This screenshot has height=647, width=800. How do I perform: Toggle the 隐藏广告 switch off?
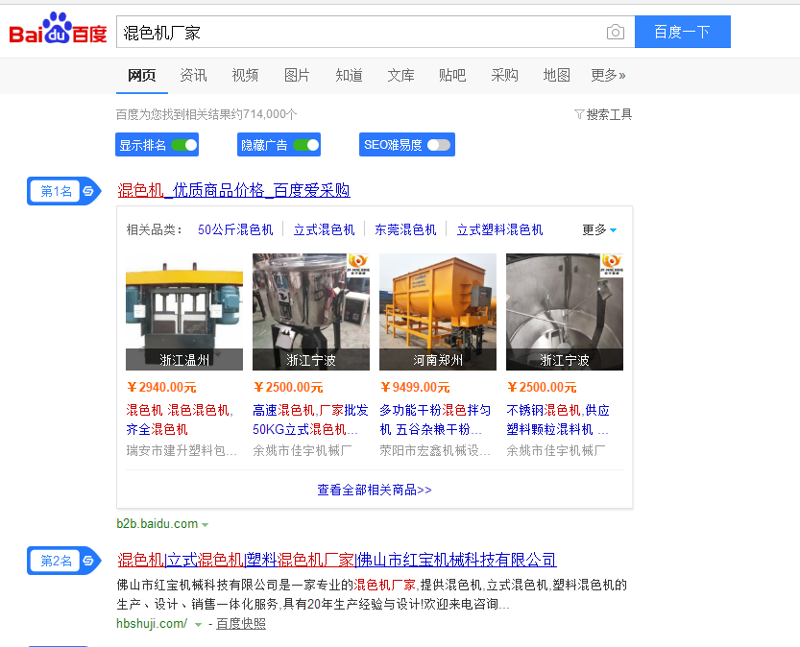tap(306, 145)
